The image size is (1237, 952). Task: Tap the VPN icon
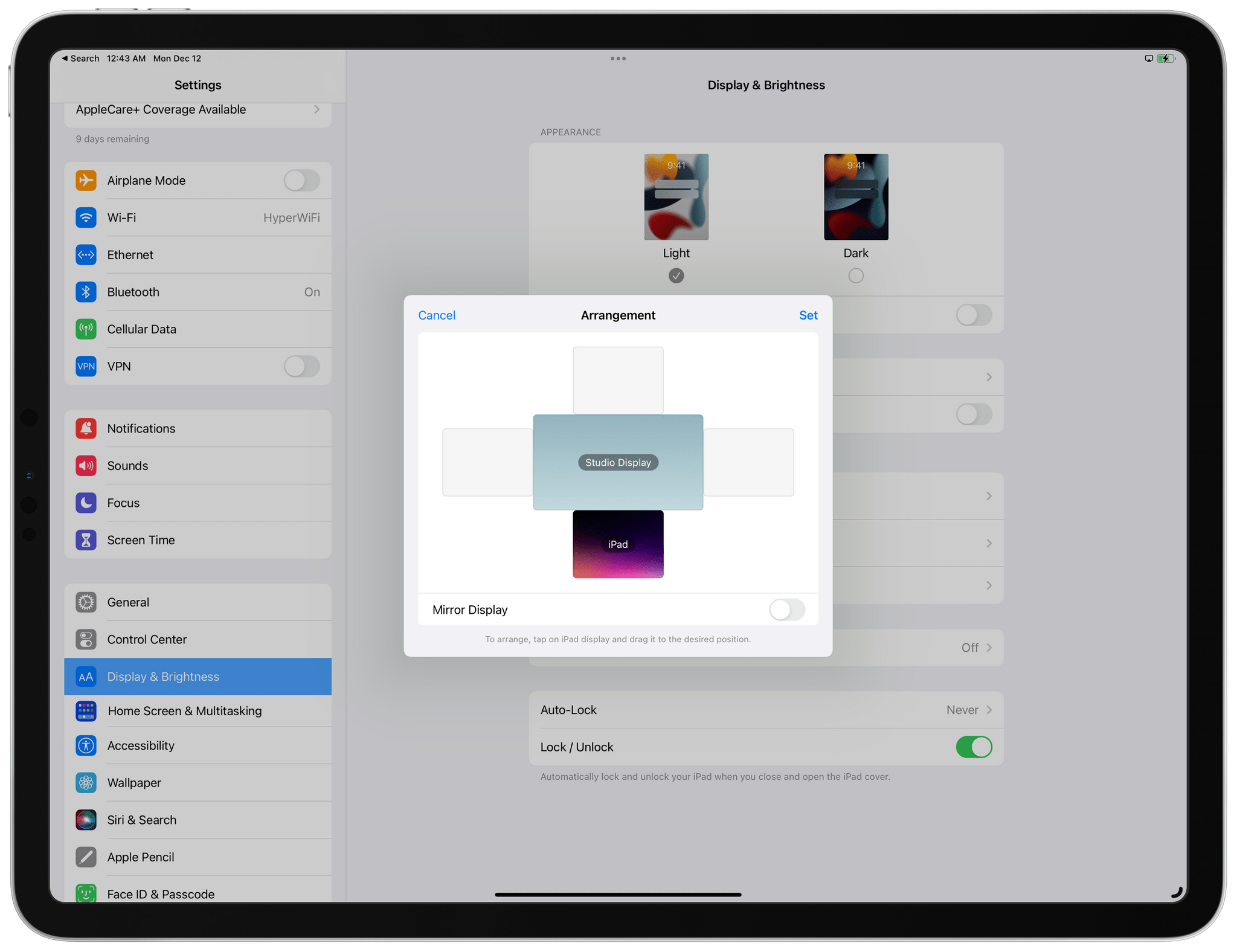[x=86, y=367]
